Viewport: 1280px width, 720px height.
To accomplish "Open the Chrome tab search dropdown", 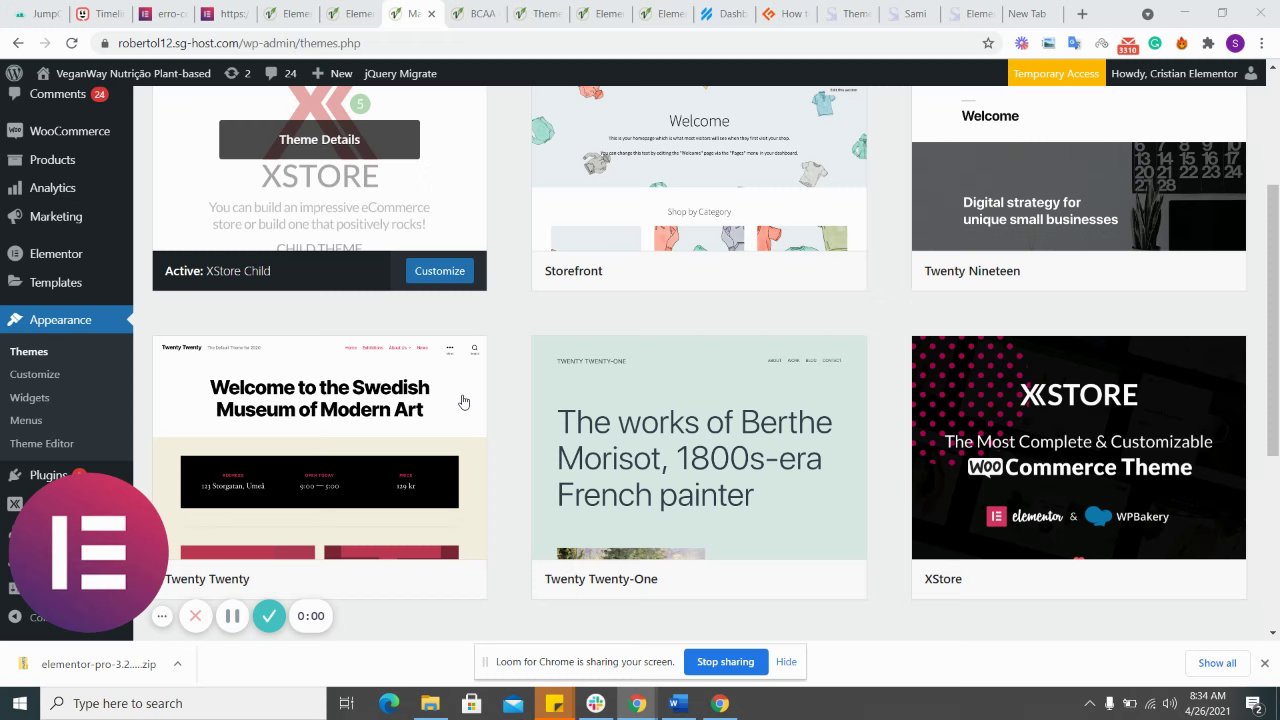I will tap(1147, 14).
